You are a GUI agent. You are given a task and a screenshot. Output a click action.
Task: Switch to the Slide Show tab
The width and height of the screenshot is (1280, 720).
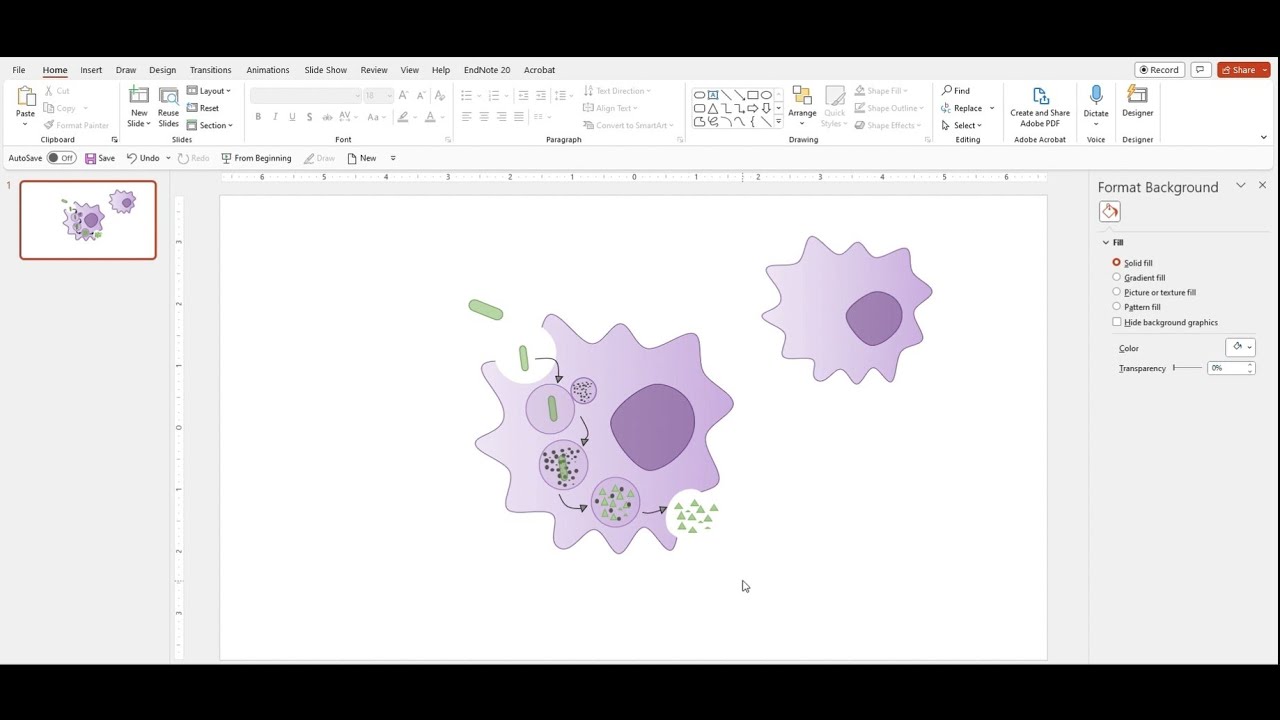[x=326, y=70]
